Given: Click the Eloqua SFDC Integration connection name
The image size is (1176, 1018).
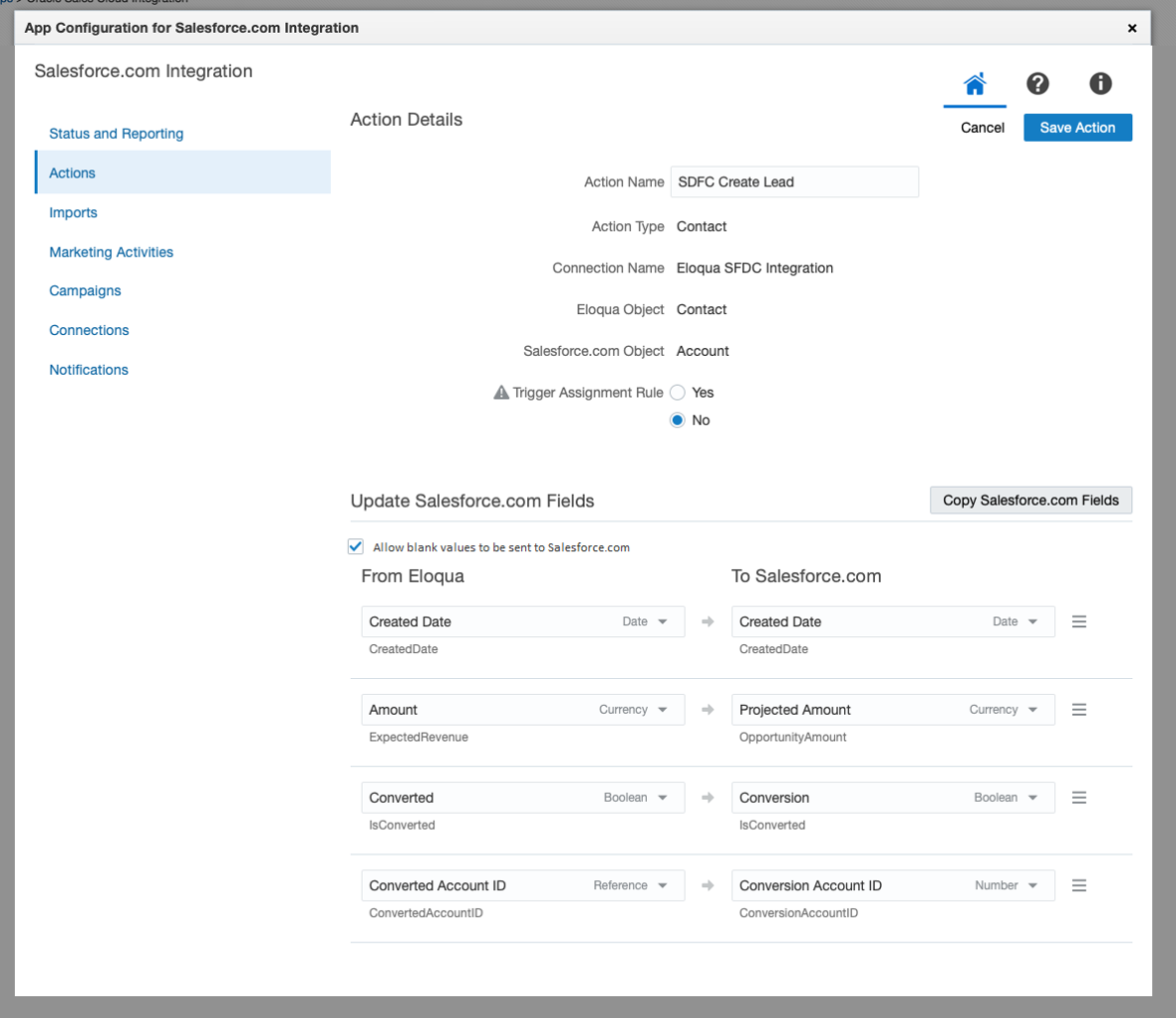Looking at the screenshot, I should (x=754, y=268).
